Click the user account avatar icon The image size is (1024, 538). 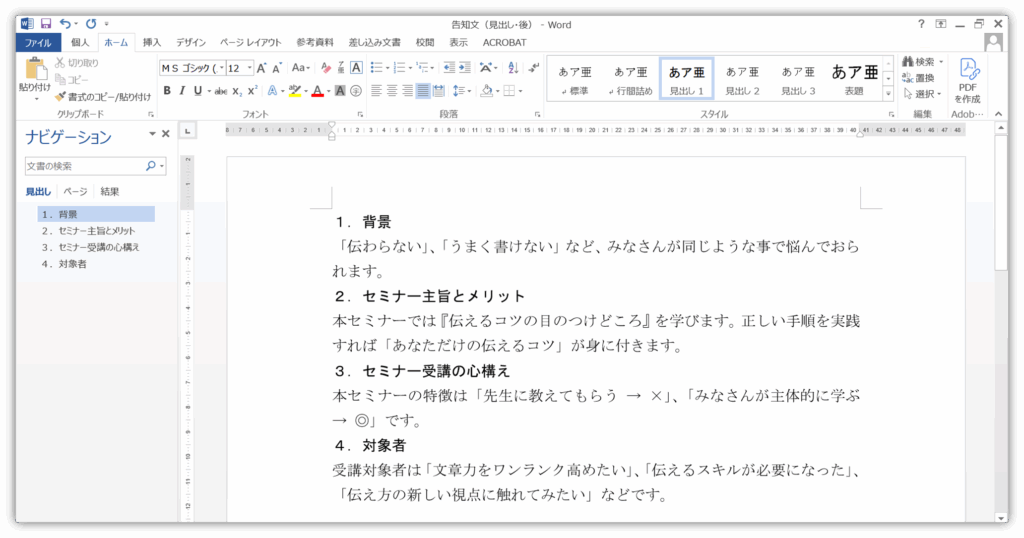tap(993, 42)
